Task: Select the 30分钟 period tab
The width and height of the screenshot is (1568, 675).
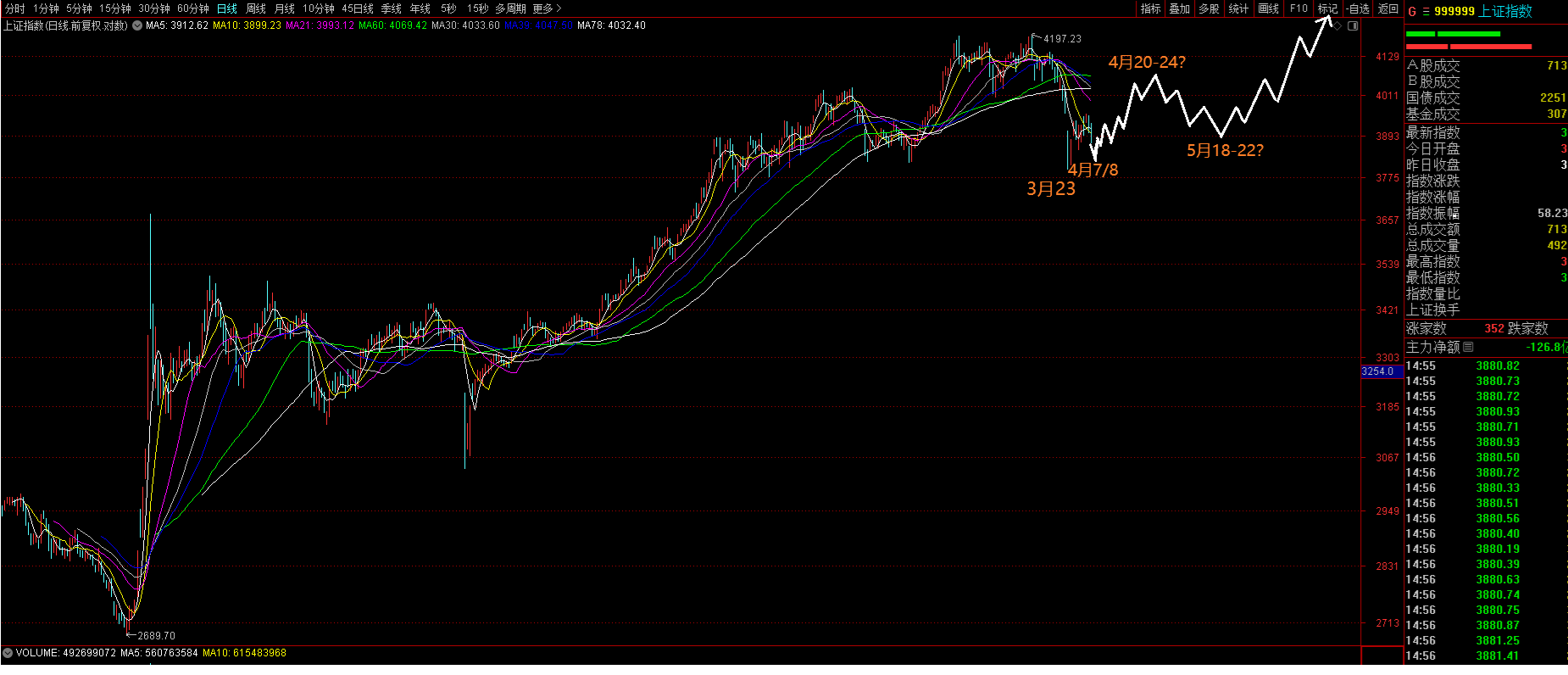Action: click(154, 8)
